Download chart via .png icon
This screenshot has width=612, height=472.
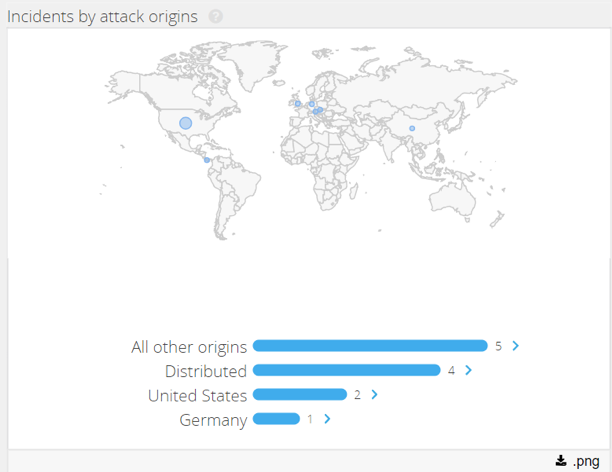(x=561, y=461)
